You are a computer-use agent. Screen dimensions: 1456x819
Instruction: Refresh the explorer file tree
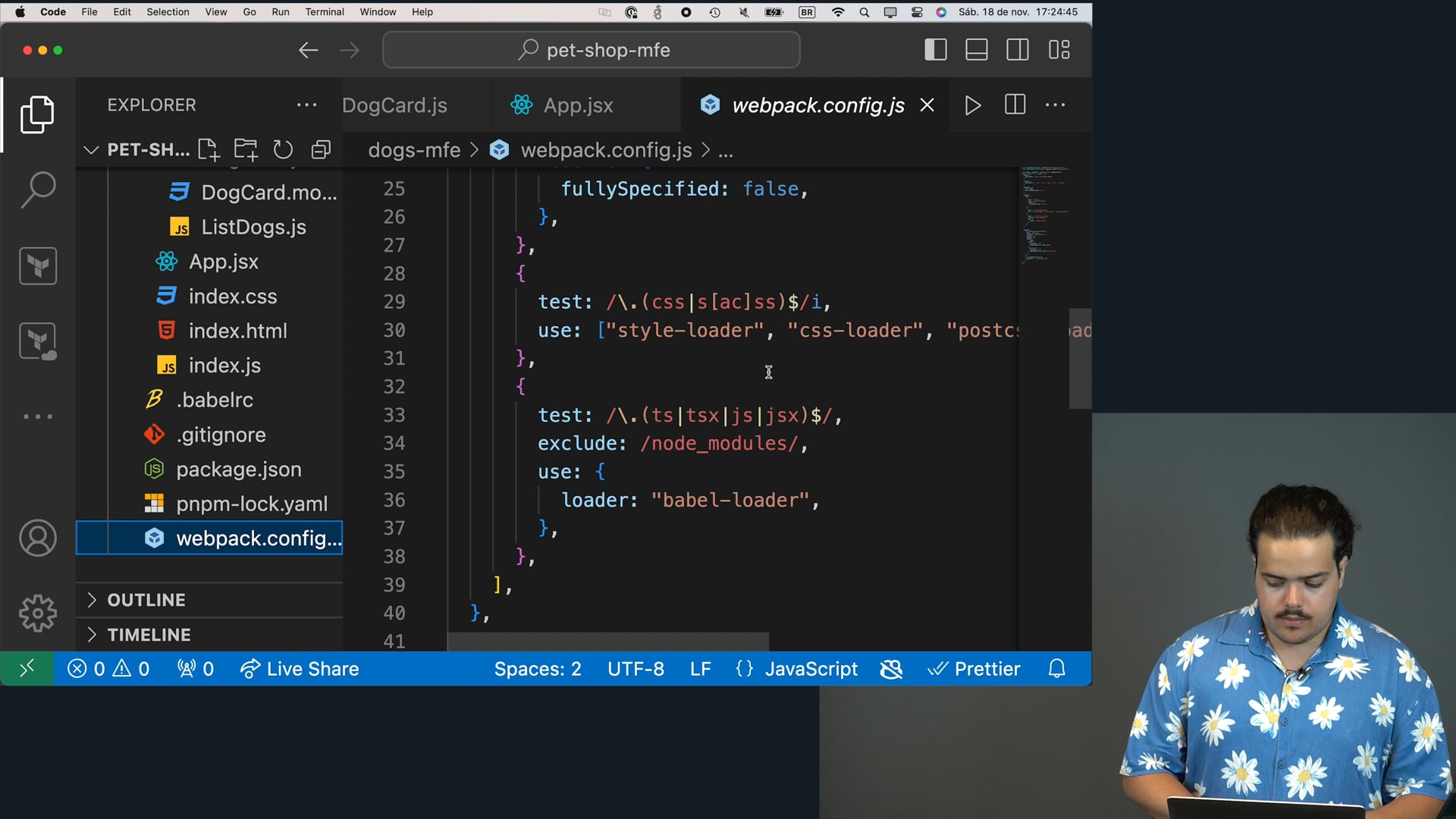(x=283, y=150)
